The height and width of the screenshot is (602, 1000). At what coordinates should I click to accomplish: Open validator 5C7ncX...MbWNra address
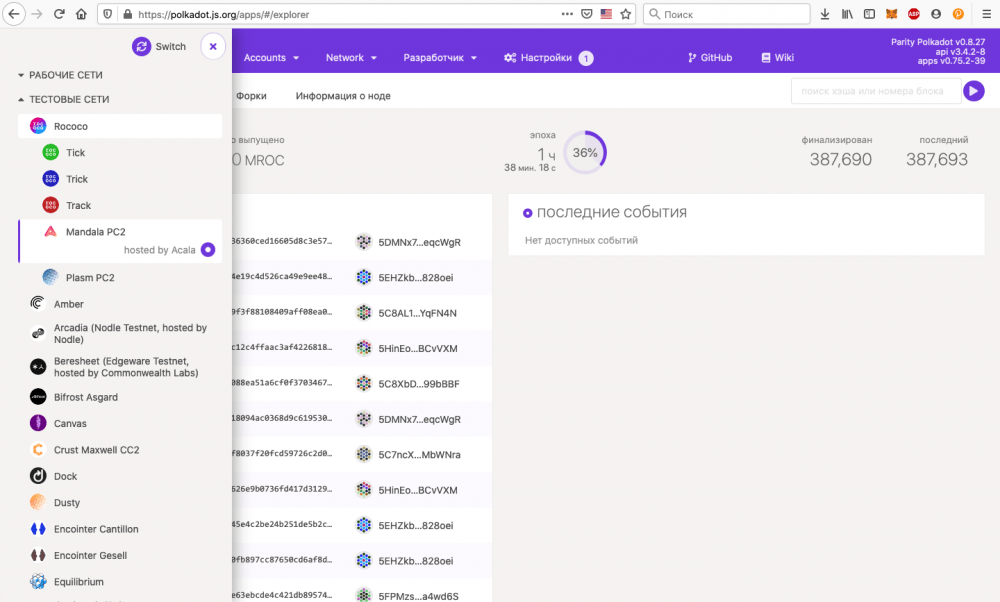[x=419, y=455]
